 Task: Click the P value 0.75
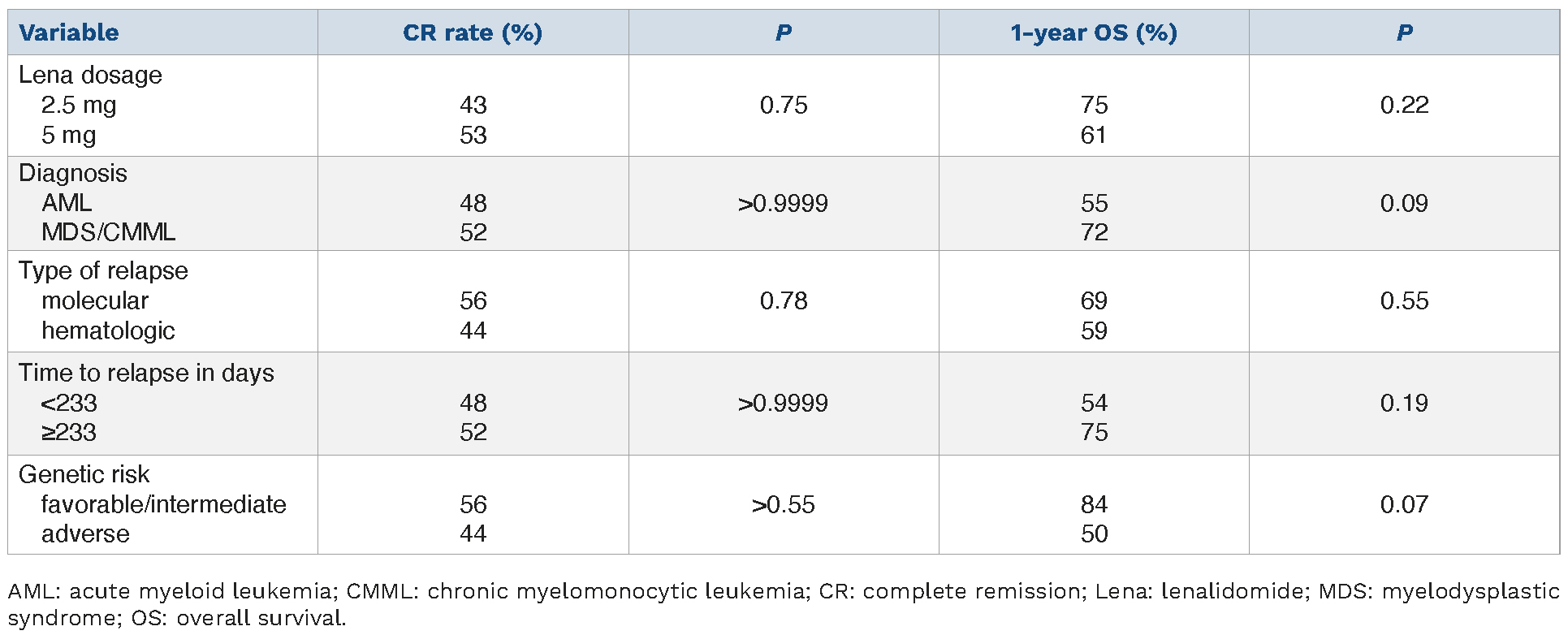pyautogui.click(x=784, y=106)
